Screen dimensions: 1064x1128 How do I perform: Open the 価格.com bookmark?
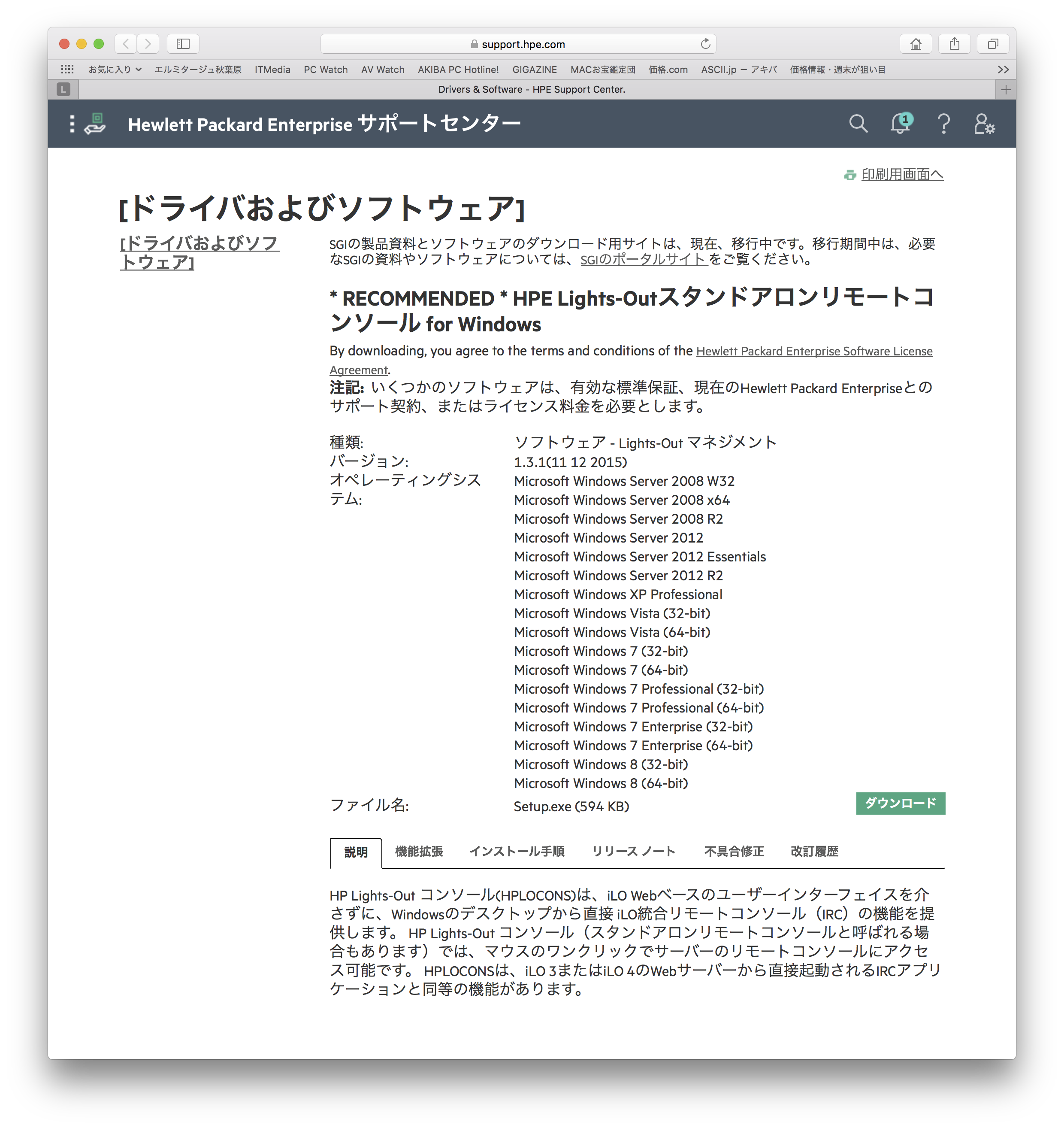tap(668, 69)
